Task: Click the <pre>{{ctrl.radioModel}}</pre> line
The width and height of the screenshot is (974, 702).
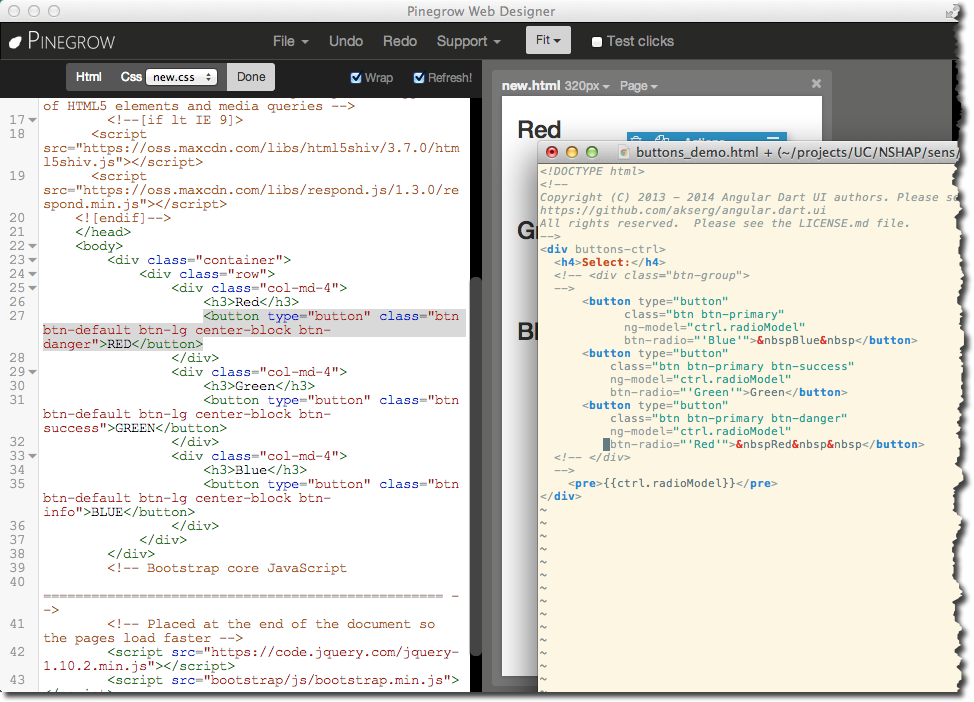Action: tap(673, 483)
